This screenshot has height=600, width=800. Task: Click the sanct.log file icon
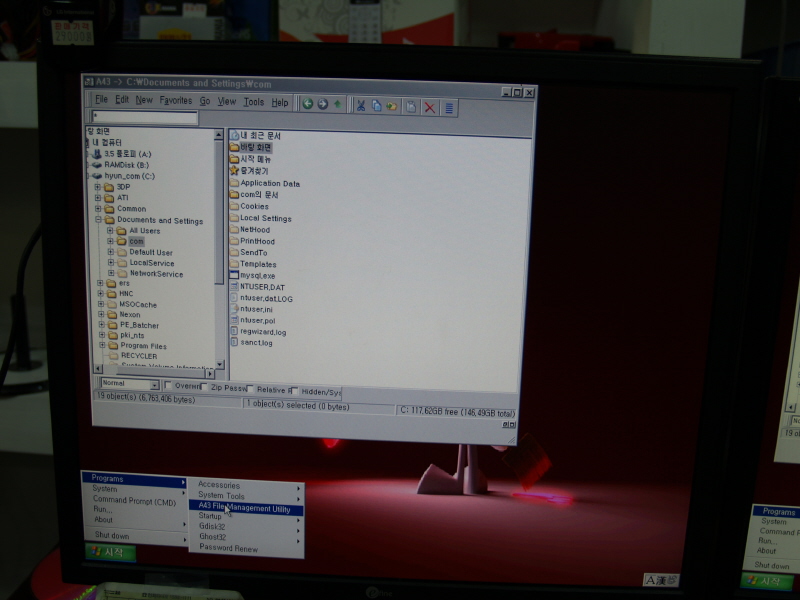234,342
